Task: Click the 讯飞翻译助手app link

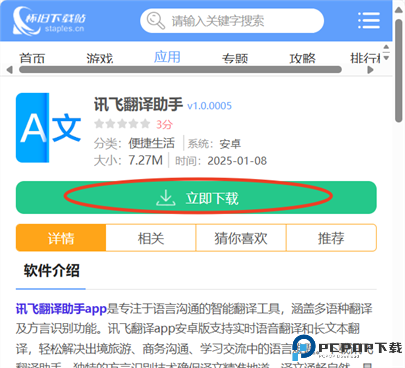Action: [x=61, y=309]
